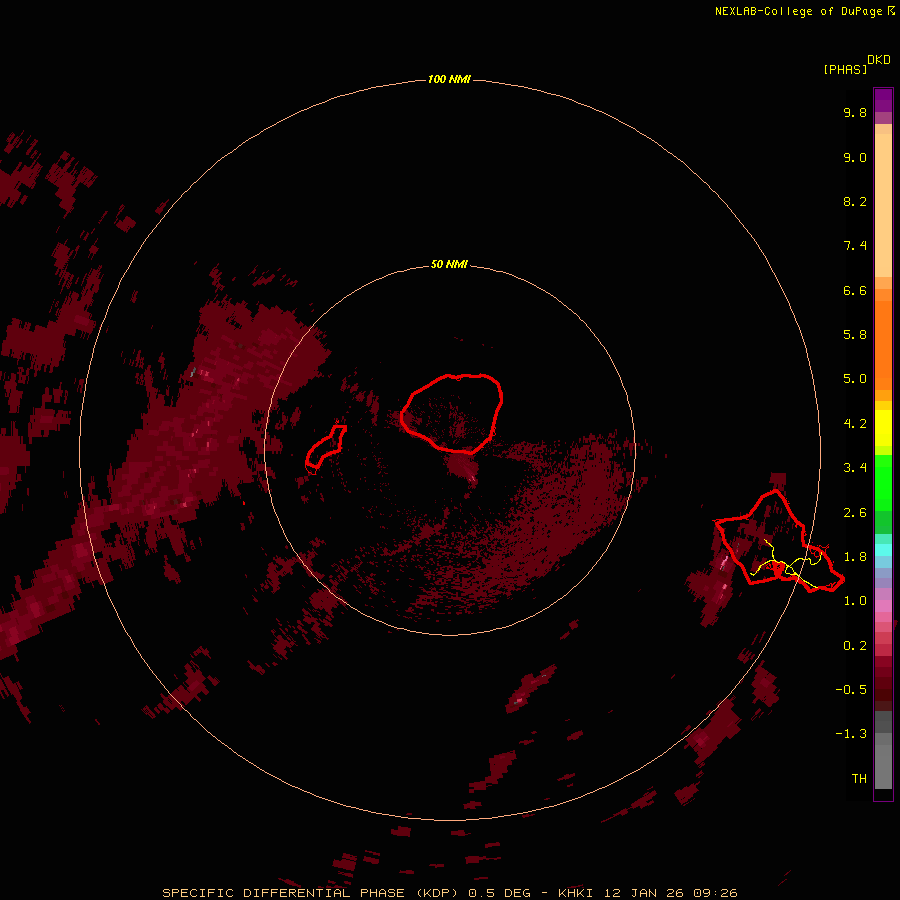This screenshot has width=900, height=900.
Task: Click the eastern island outline with yellow roads
Action: click(779, 541)
